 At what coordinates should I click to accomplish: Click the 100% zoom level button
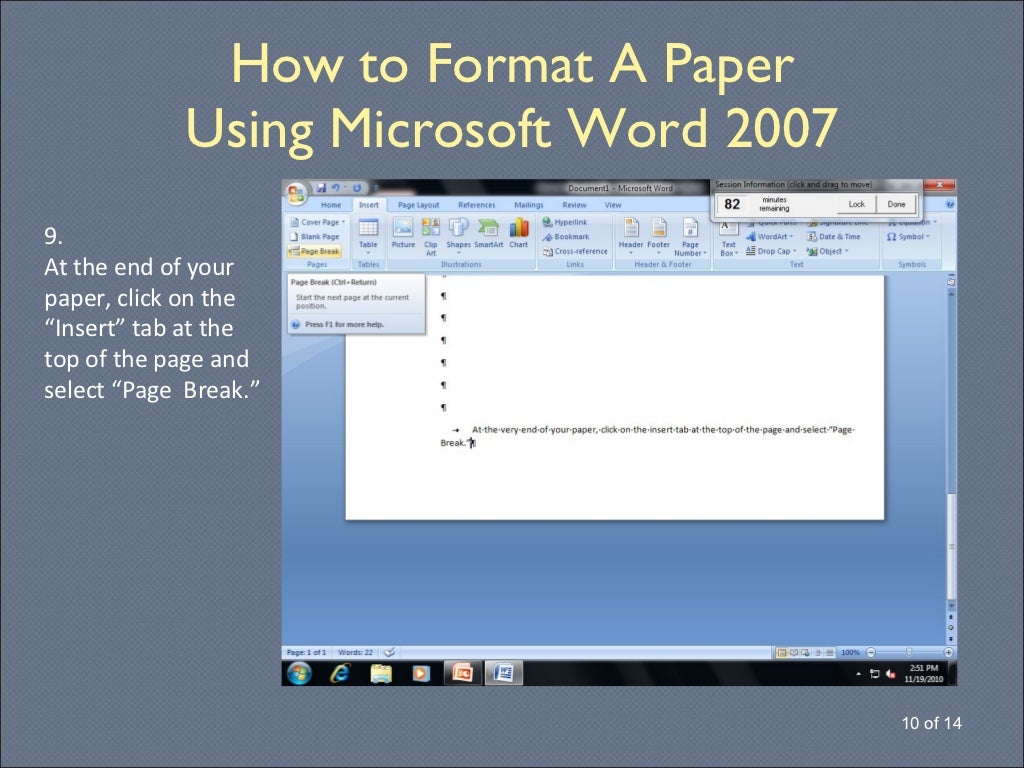tap(850, 652)
